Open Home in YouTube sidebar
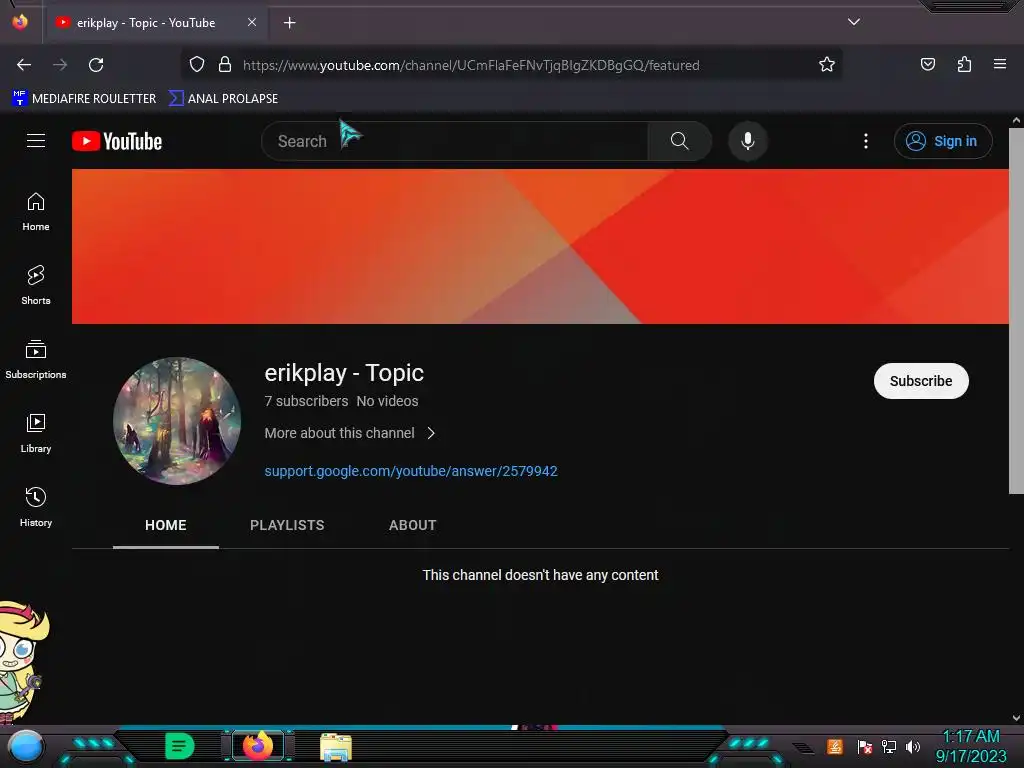The image size is (1024, 768). [36, 212]
